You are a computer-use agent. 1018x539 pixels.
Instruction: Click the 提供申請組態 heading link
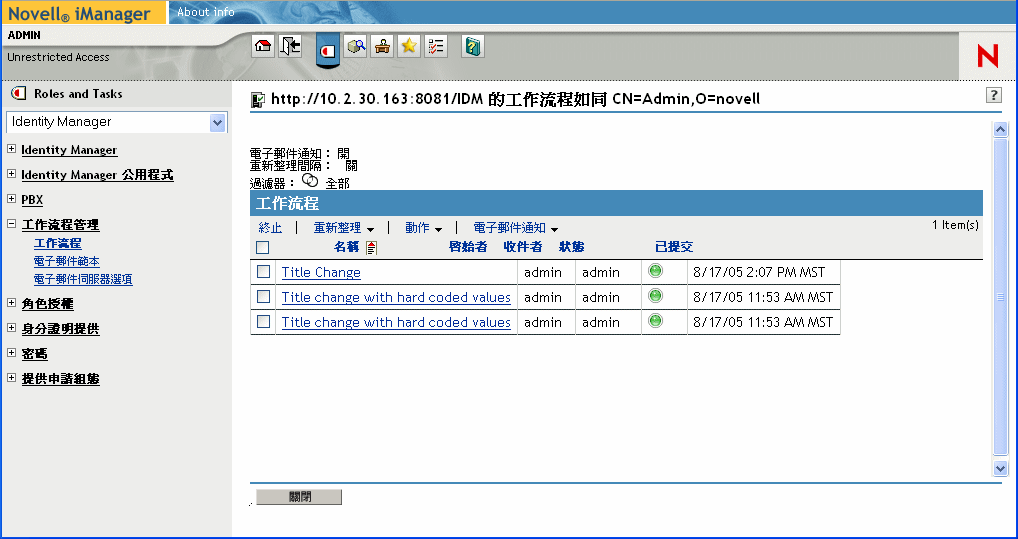[60, 379]
